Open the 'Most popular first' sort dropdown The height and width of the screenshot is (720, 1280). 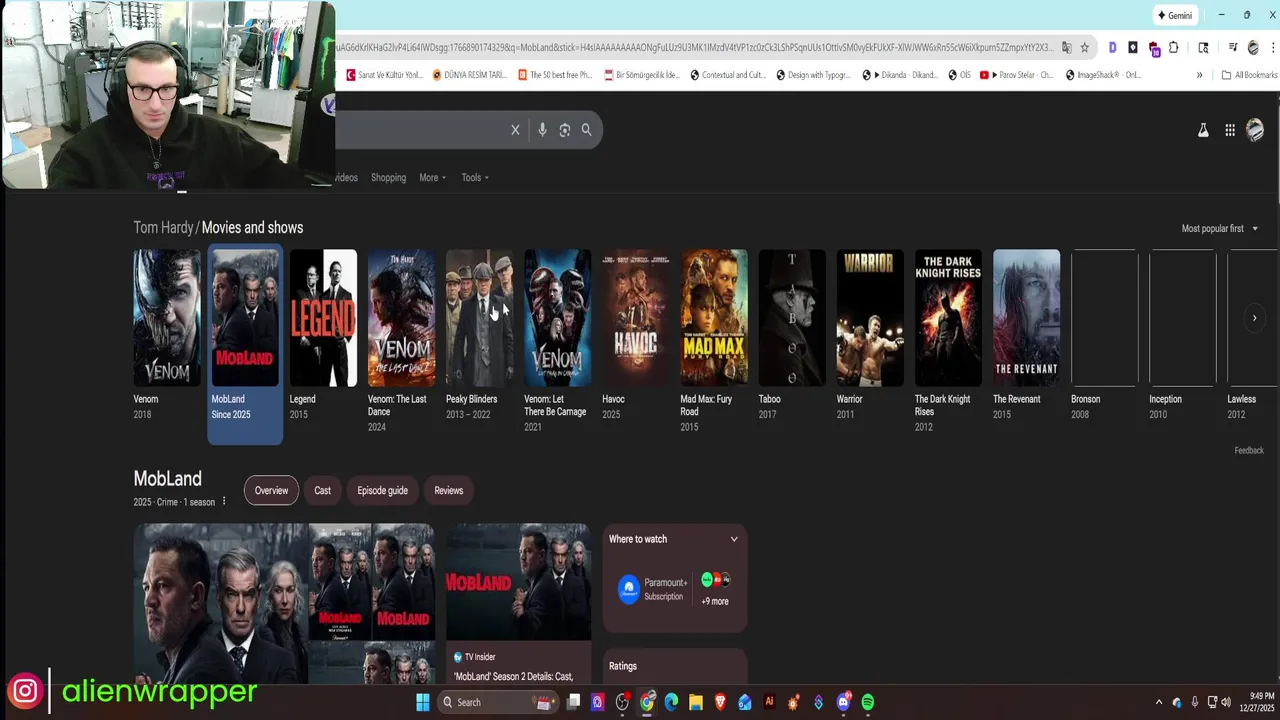(x=1220, y=229)
